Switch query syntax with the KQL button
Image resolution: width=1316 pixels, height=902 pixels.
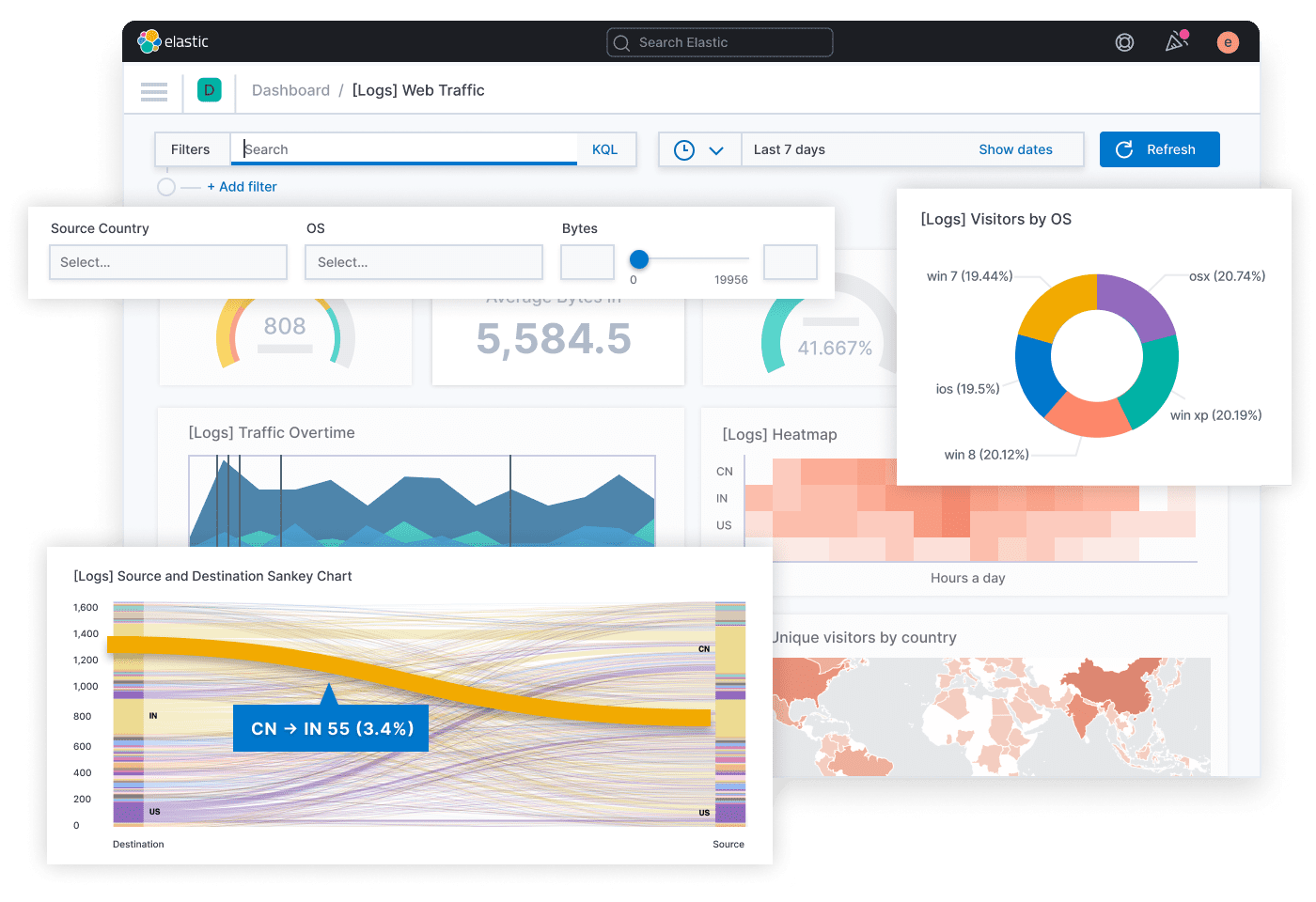[x=604, y=149]
